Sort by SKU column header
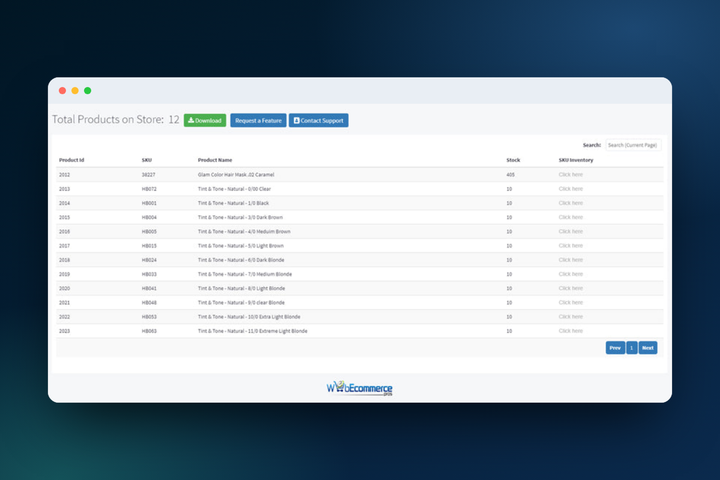This screenshot has height=480, width=720. [x=146, y=160]
